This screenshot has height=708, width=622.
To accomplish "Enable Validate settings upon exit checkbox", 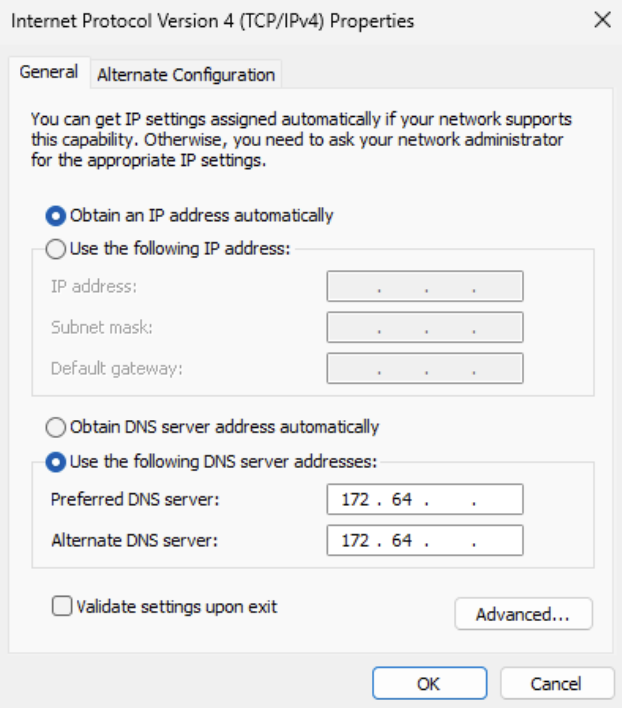I will 62,606.
